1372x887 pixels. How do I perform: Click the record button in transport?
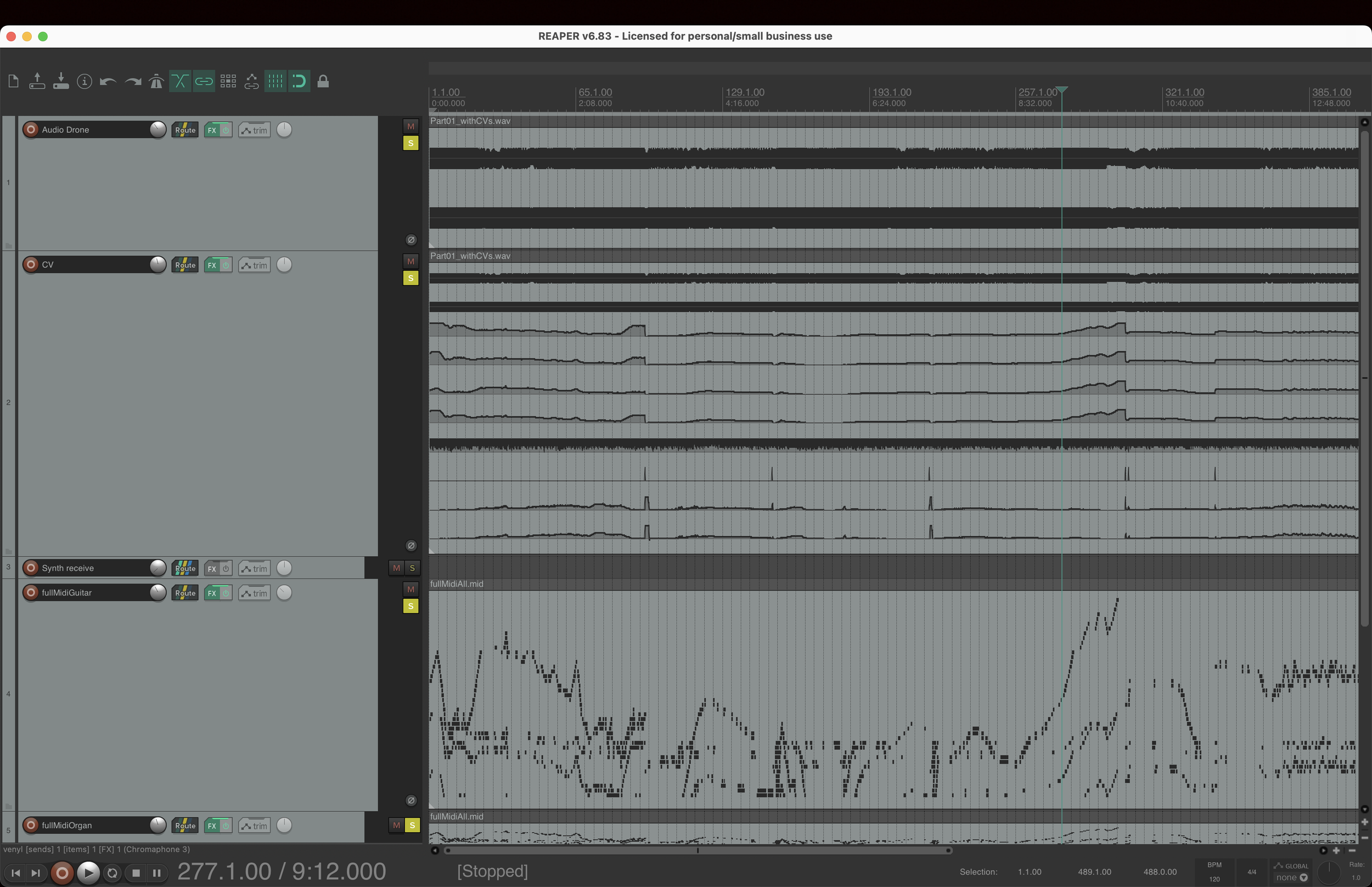62,873
